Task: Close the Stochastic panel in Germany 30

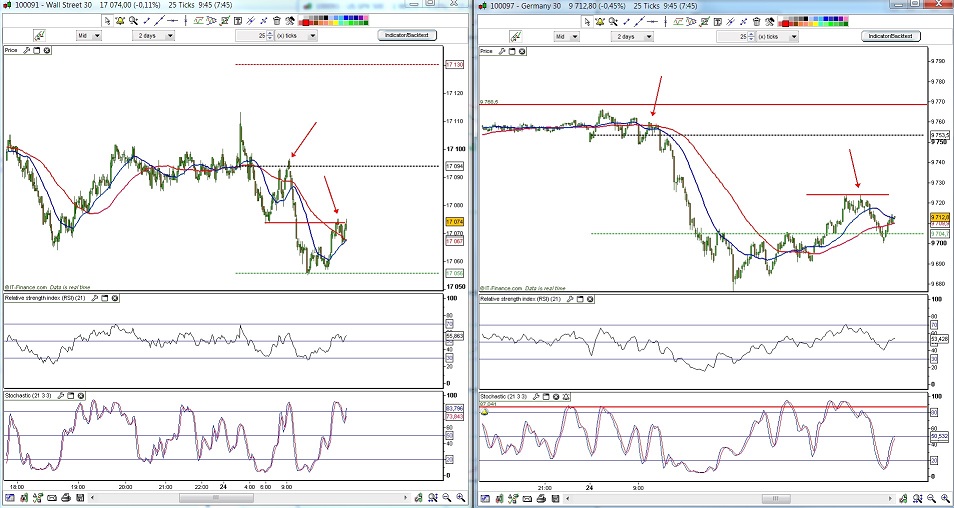Action: coord(555,396)
